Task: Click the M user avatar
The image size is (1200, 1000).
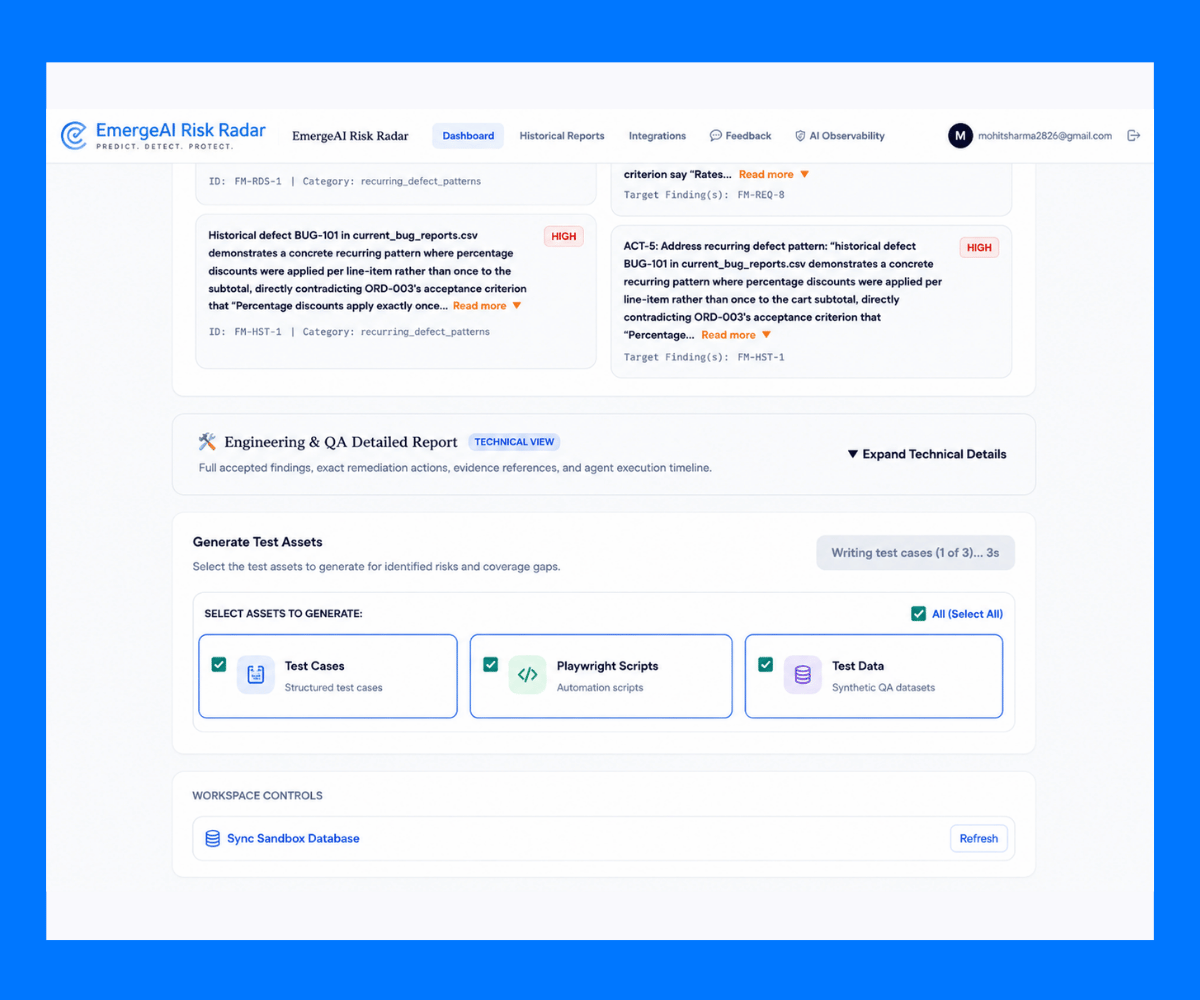Action: pyautogui.click(x=960, y=136)
